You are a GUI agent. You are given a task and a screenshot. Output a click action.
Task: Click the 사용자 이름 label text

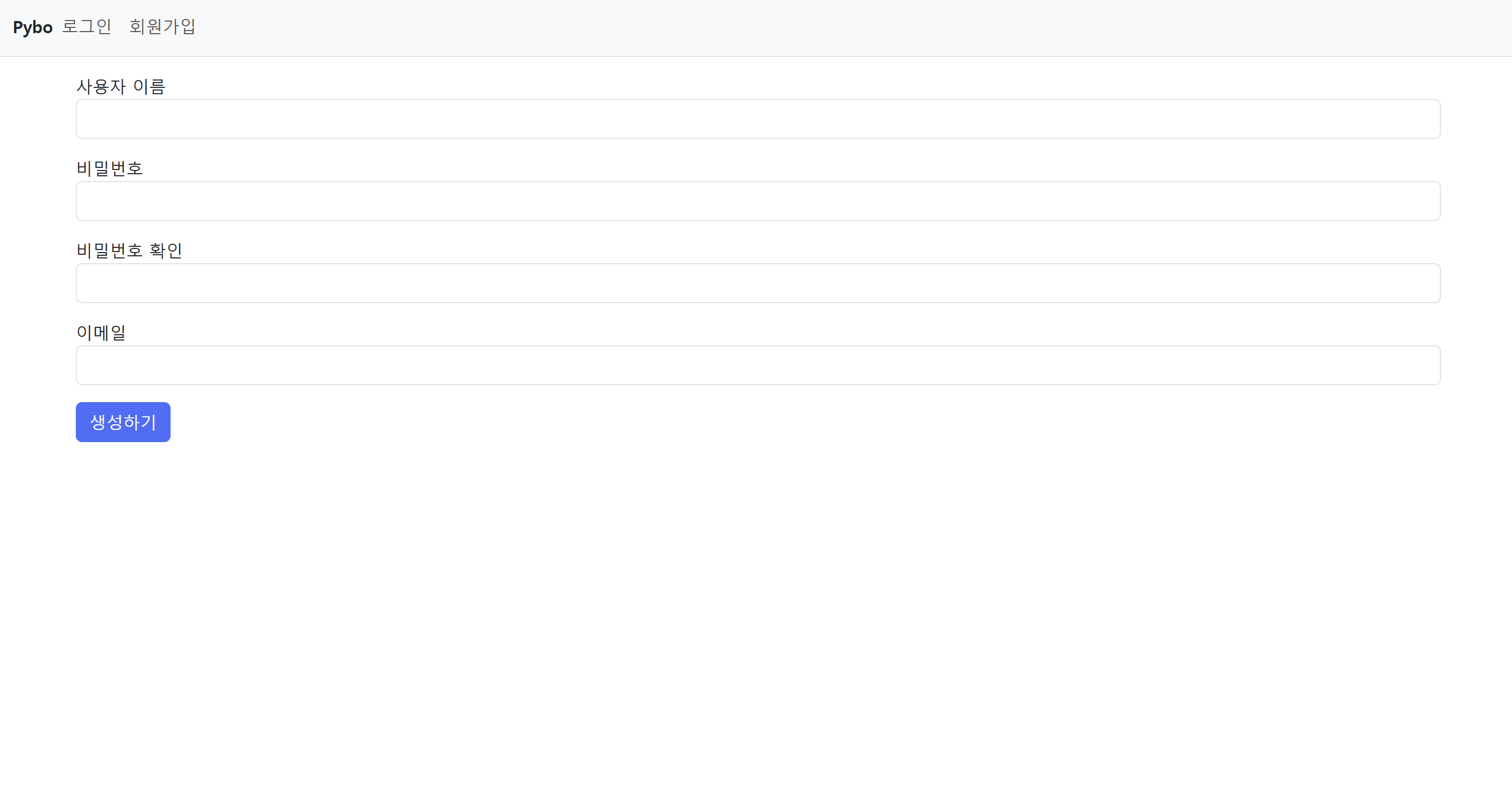(x=121, y=86)
